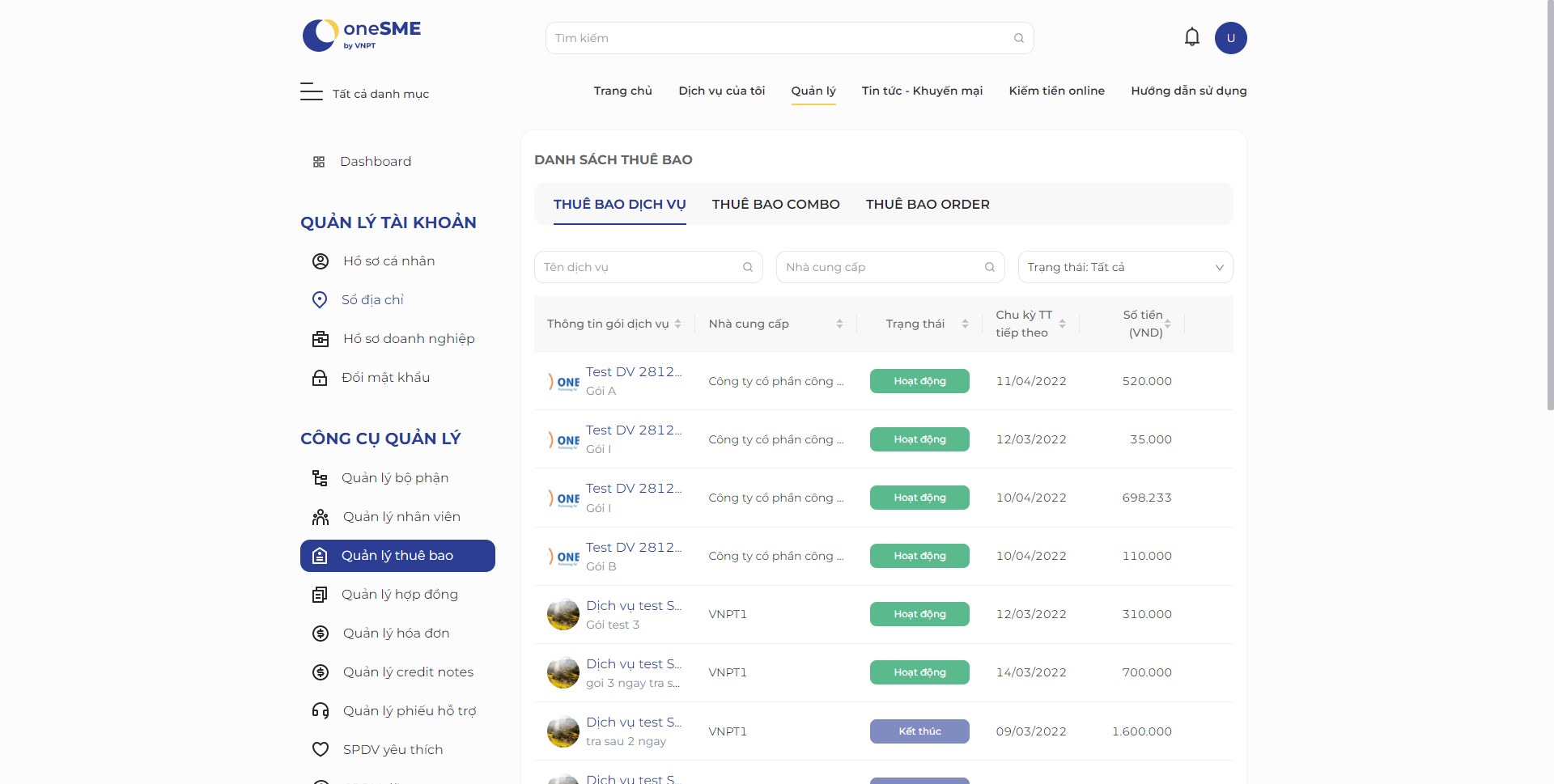Image resolution: width=1554 pixels, height=784 pixels.
Task: Sort by Số tiền (VND) column
Action: click(1167, 324)
